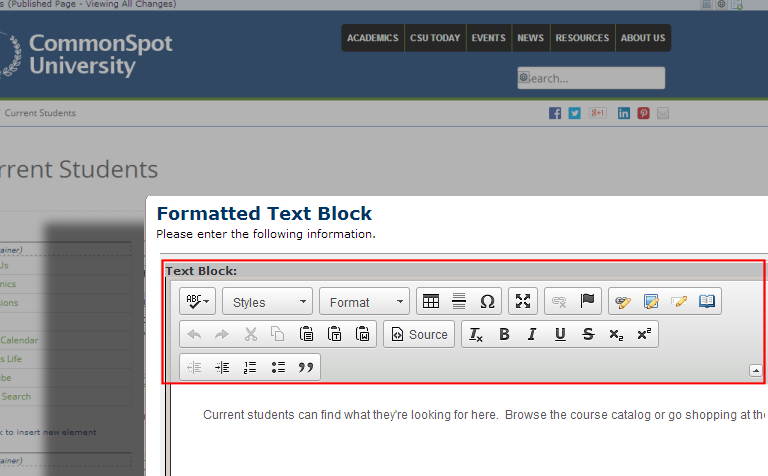This screenshot has height=476, width=768.
Task: Toggle superscript formatting
Action: (x=644, y=334)
